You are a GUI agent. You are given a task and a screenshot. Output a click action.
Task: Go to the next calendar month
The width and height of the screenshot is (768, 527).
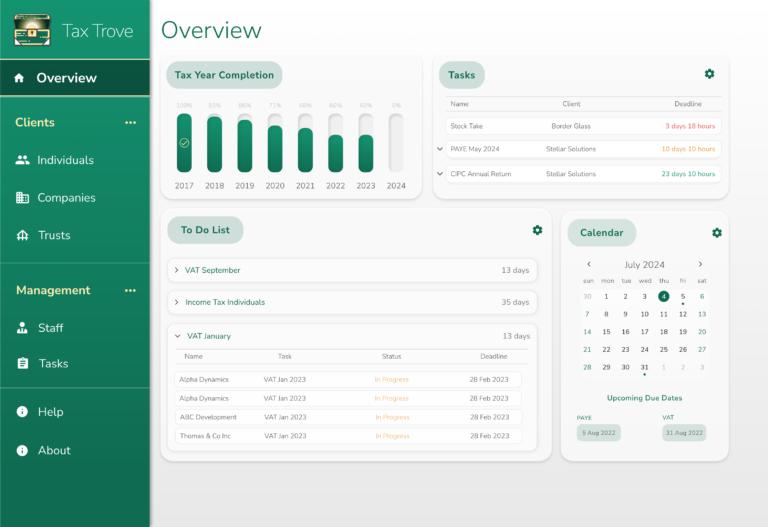[700, 265]
